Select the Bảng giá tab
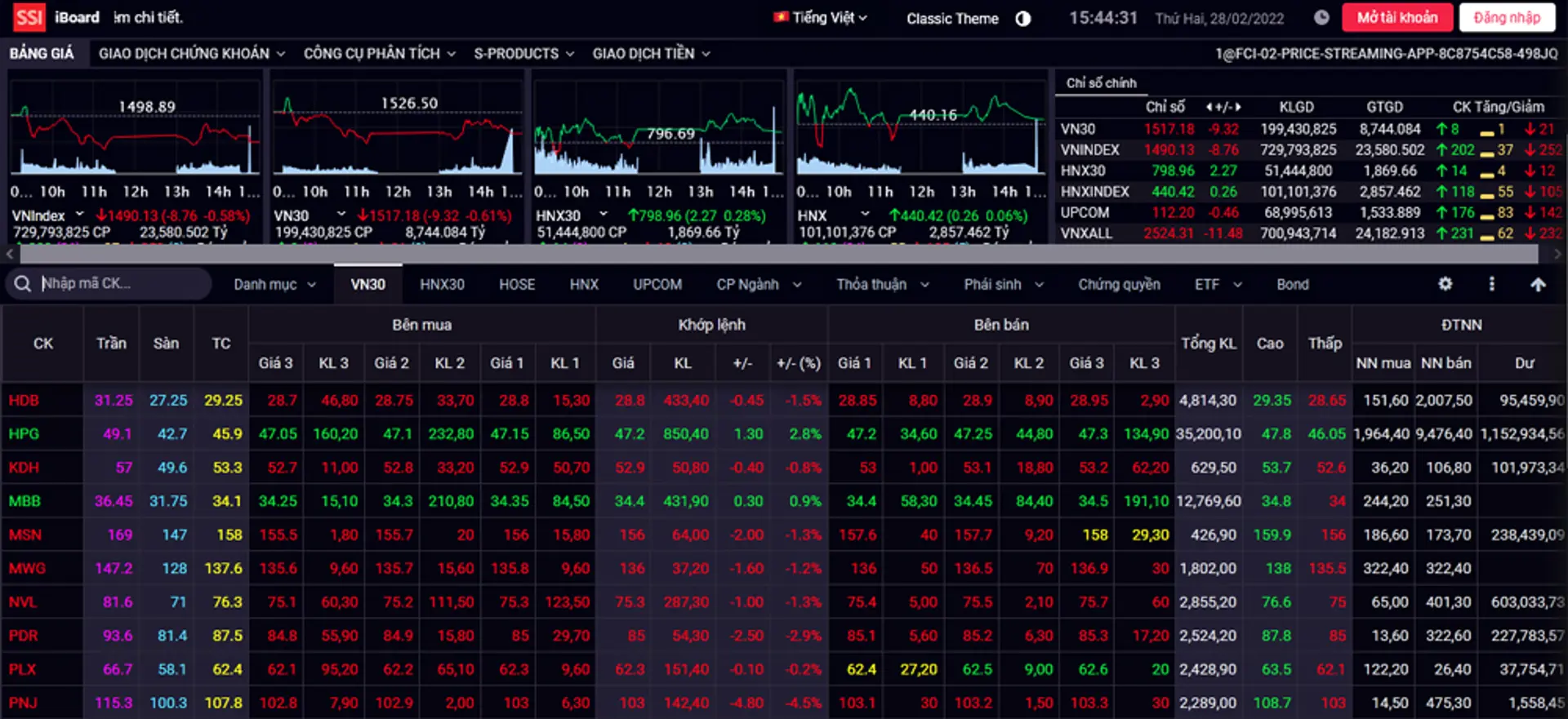1568x719 pixels. 42,54
